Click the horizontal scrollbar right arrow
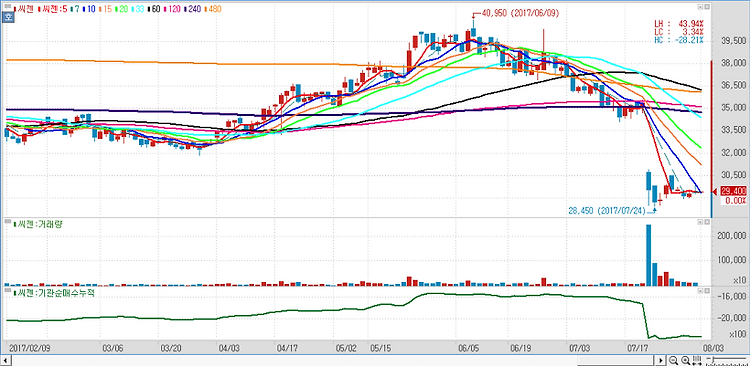Image resolution: width=750 pixels, height=366 pixels. point(662,360)
